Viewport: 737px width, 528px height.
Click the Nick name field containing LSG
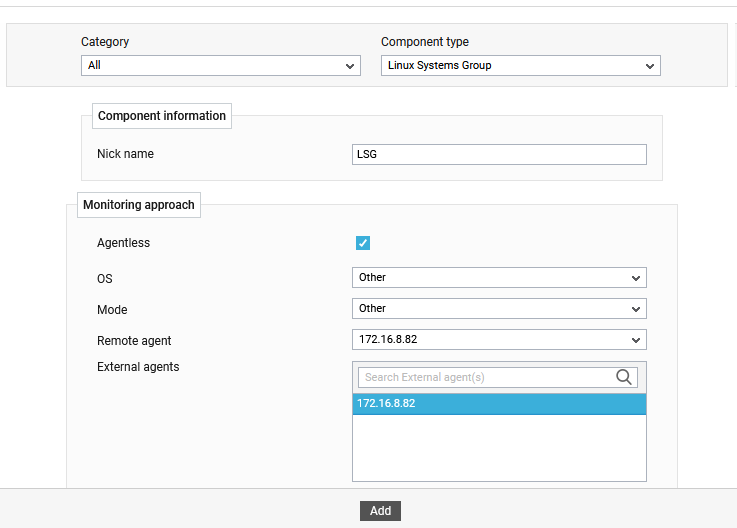point(499,154)
